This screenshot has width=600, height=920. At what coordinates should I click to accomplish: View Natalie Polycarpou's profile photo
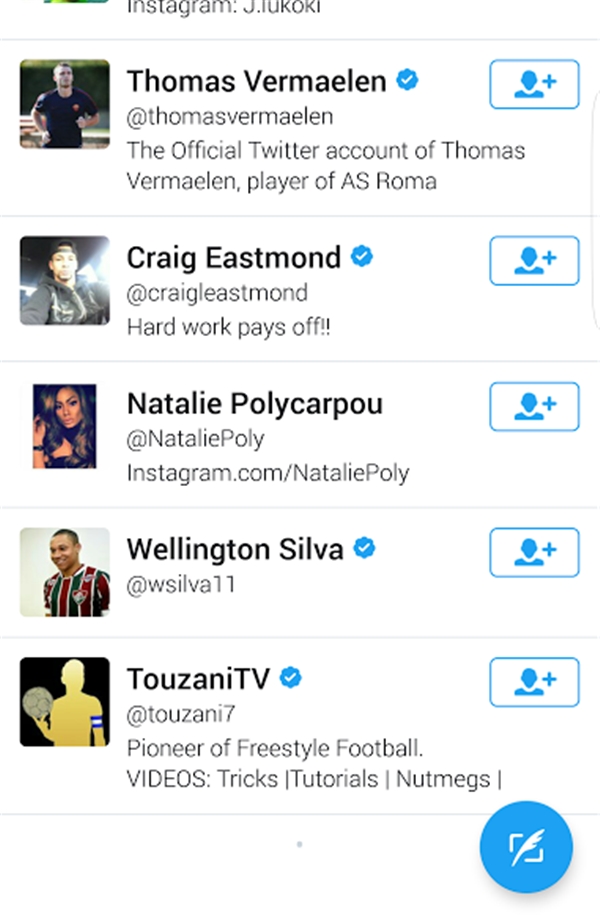tap(65, 426)
